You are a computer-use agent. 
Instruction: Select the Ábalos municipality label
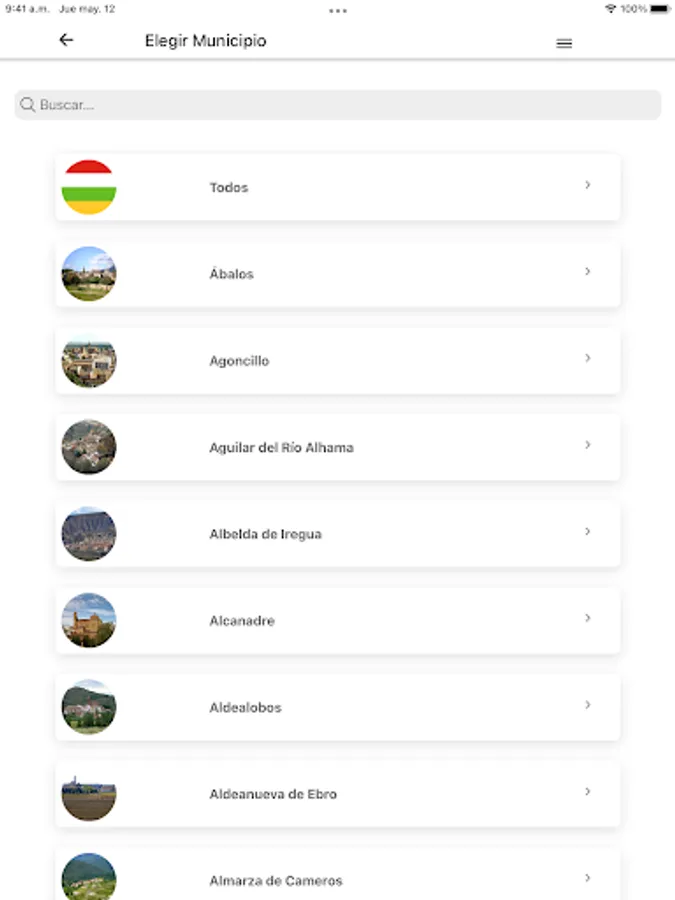[231, 274]
